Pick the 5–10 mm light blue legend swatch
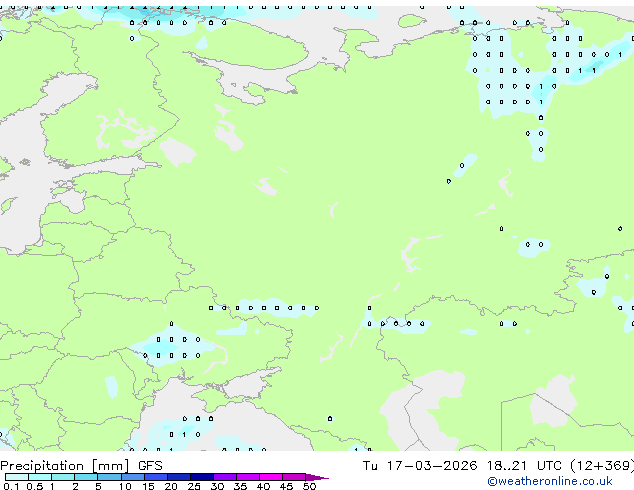Viewport: 634px width, 490px height. coord(109,477)
